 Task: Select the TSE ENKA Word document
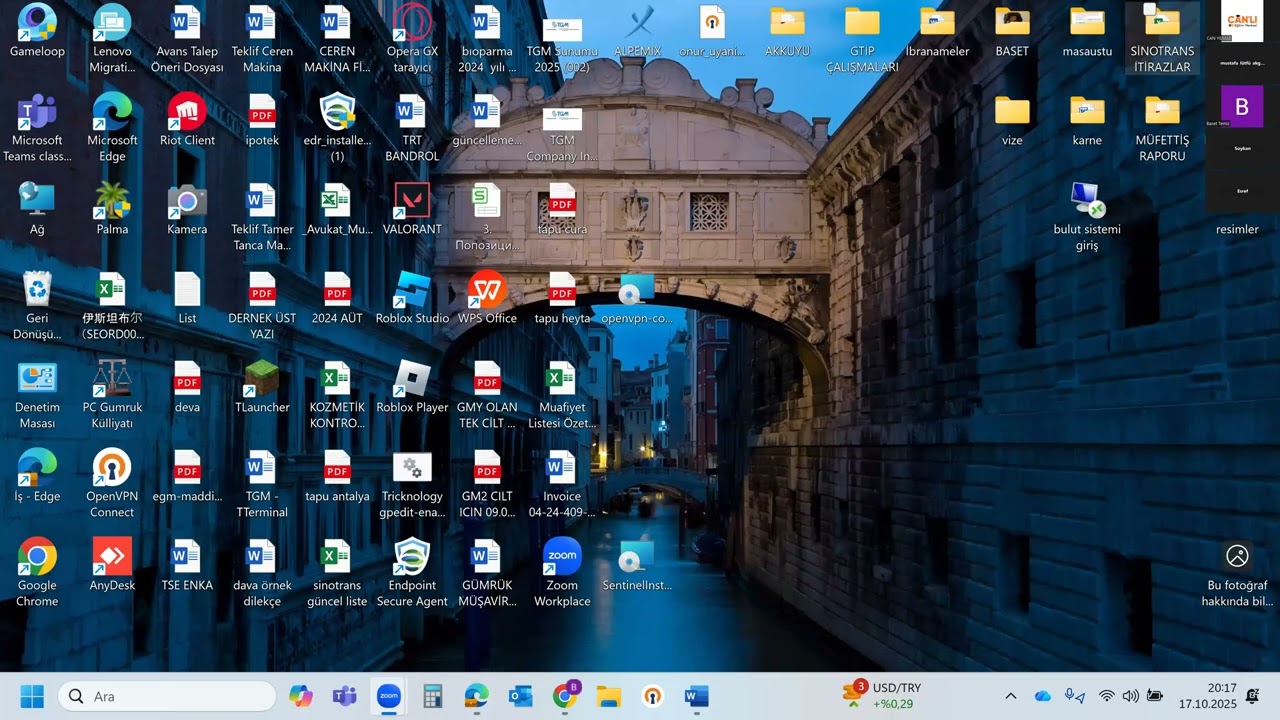click(x=187, y=566)
